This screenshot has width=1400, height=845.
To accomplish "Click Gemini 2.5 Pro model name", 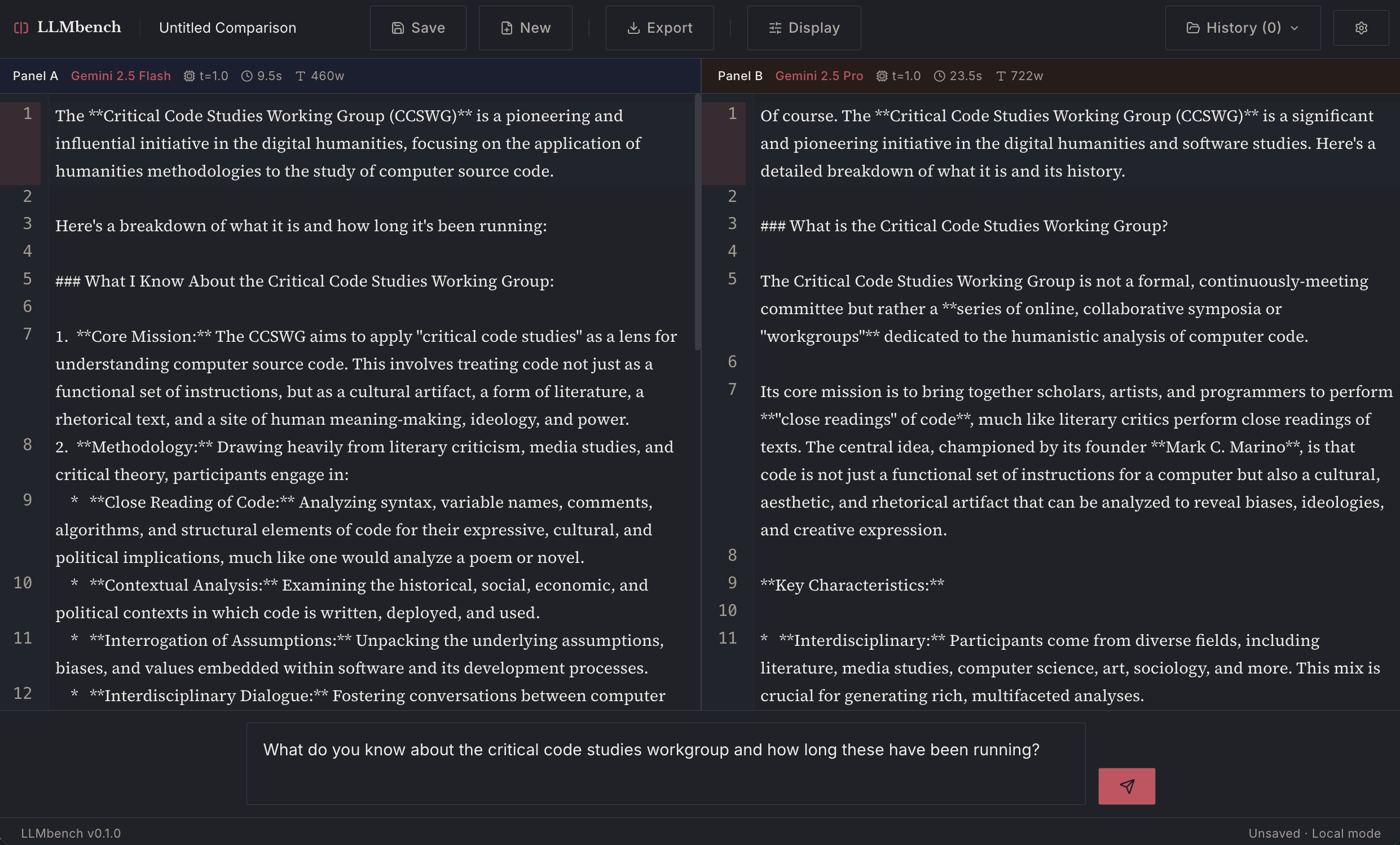I will (819, 76).
